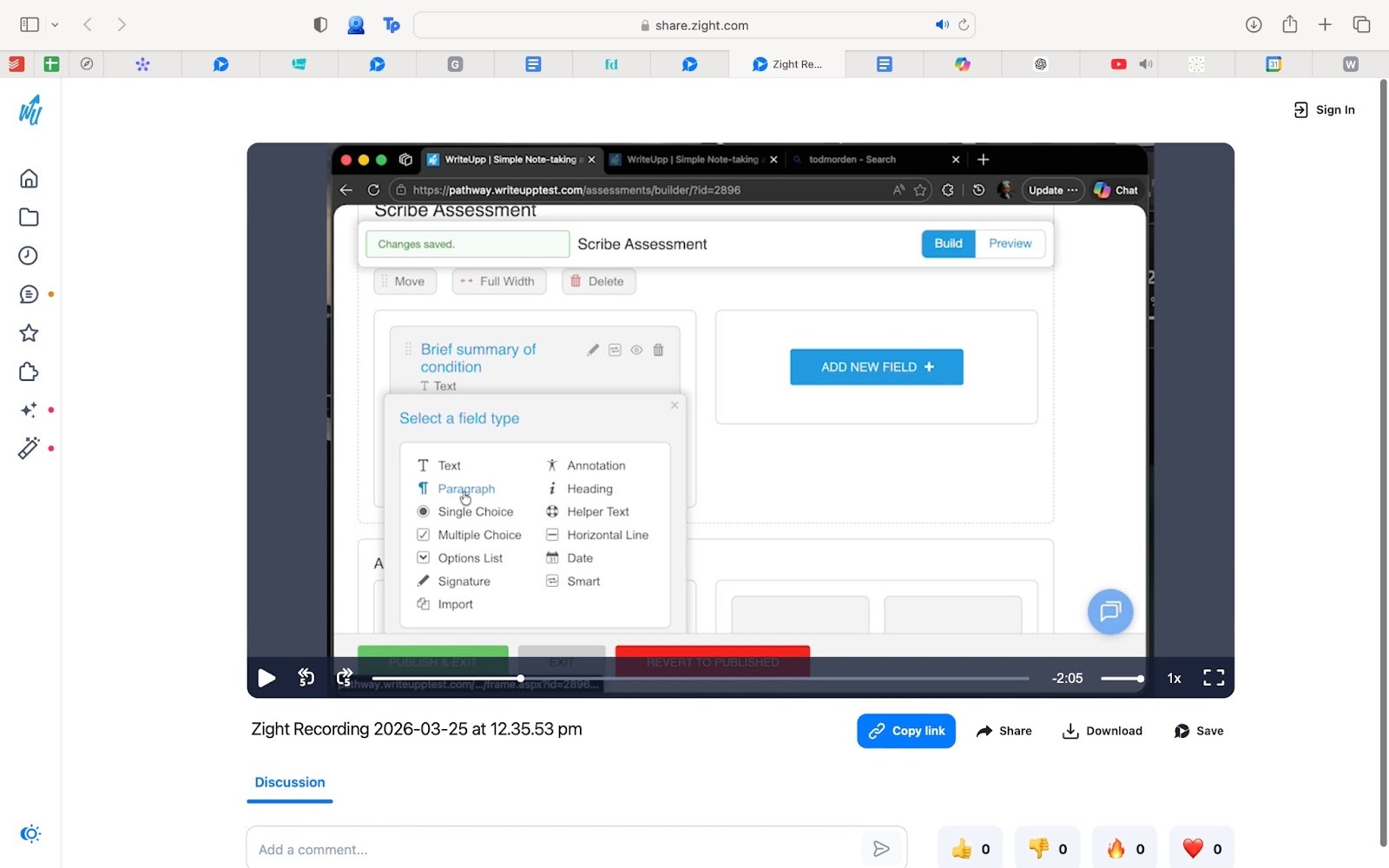The height and width of the screenshot is (868, 1389).
Task: Click the Copy link button
Action: tap(906, 731)
